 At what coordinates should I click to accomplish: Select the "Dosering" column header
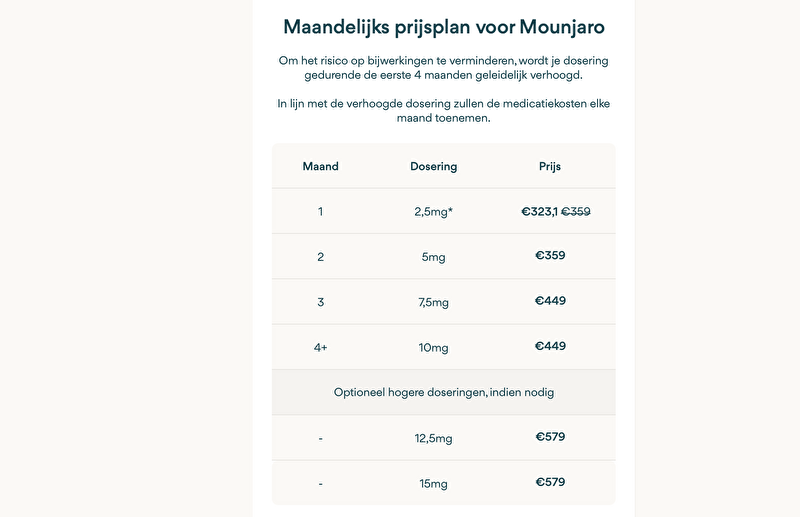point(433,166)
